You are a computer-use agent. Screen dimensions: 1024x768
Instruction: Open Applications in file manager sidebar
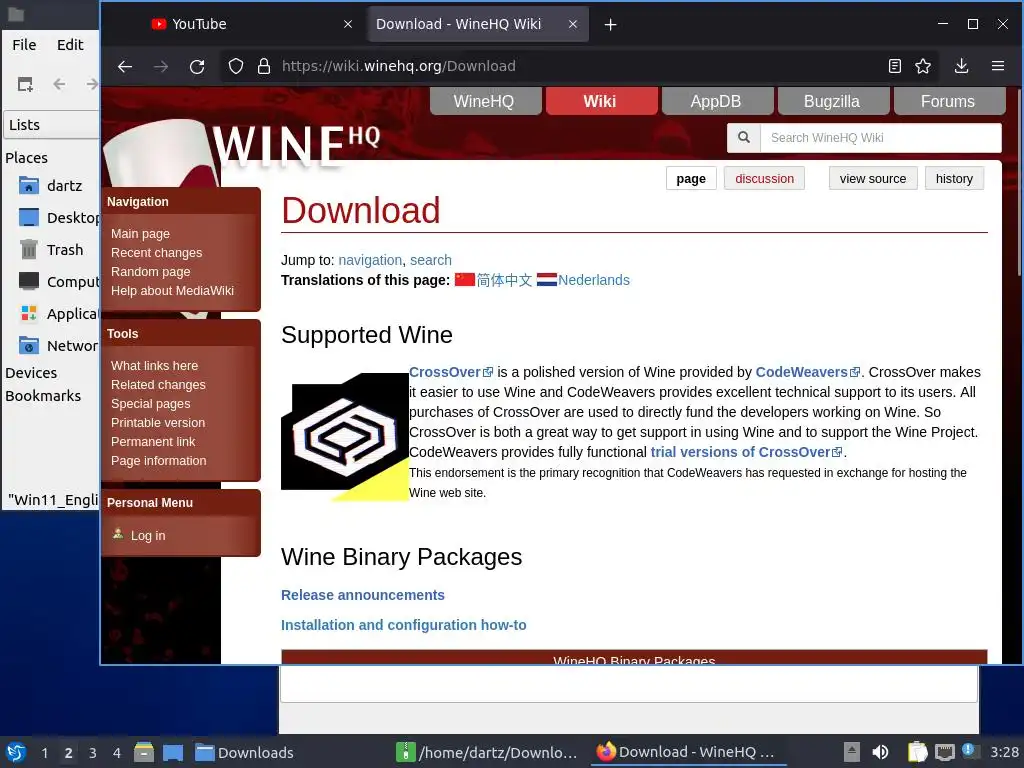pyautogui.click(x=59, y=313)
